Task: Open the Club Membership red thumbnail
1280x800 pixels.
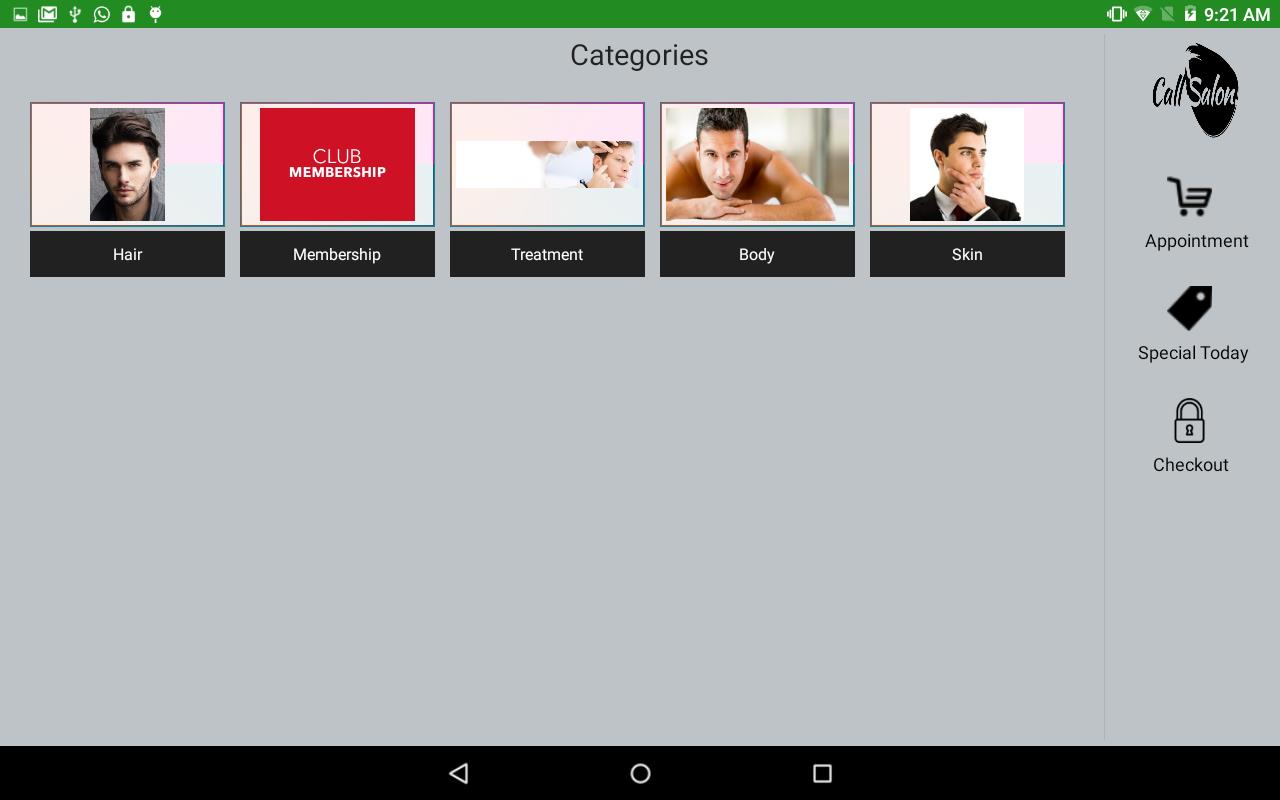Action: tap(337, 163)
